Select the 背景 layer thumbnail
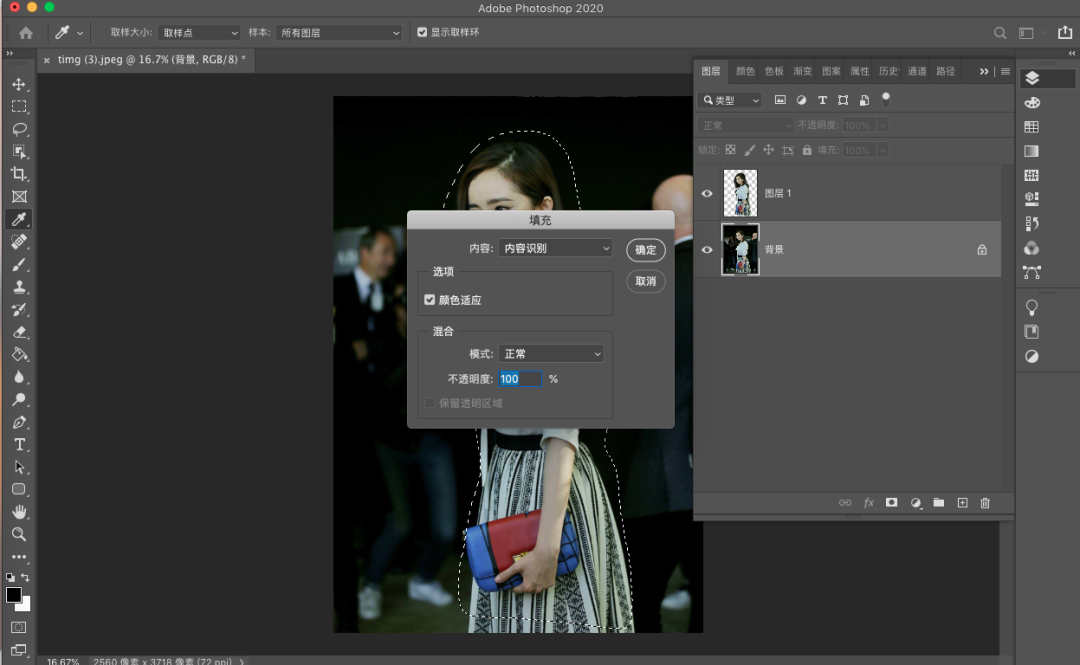This screenshot has height=665, width=1080. 740,249
